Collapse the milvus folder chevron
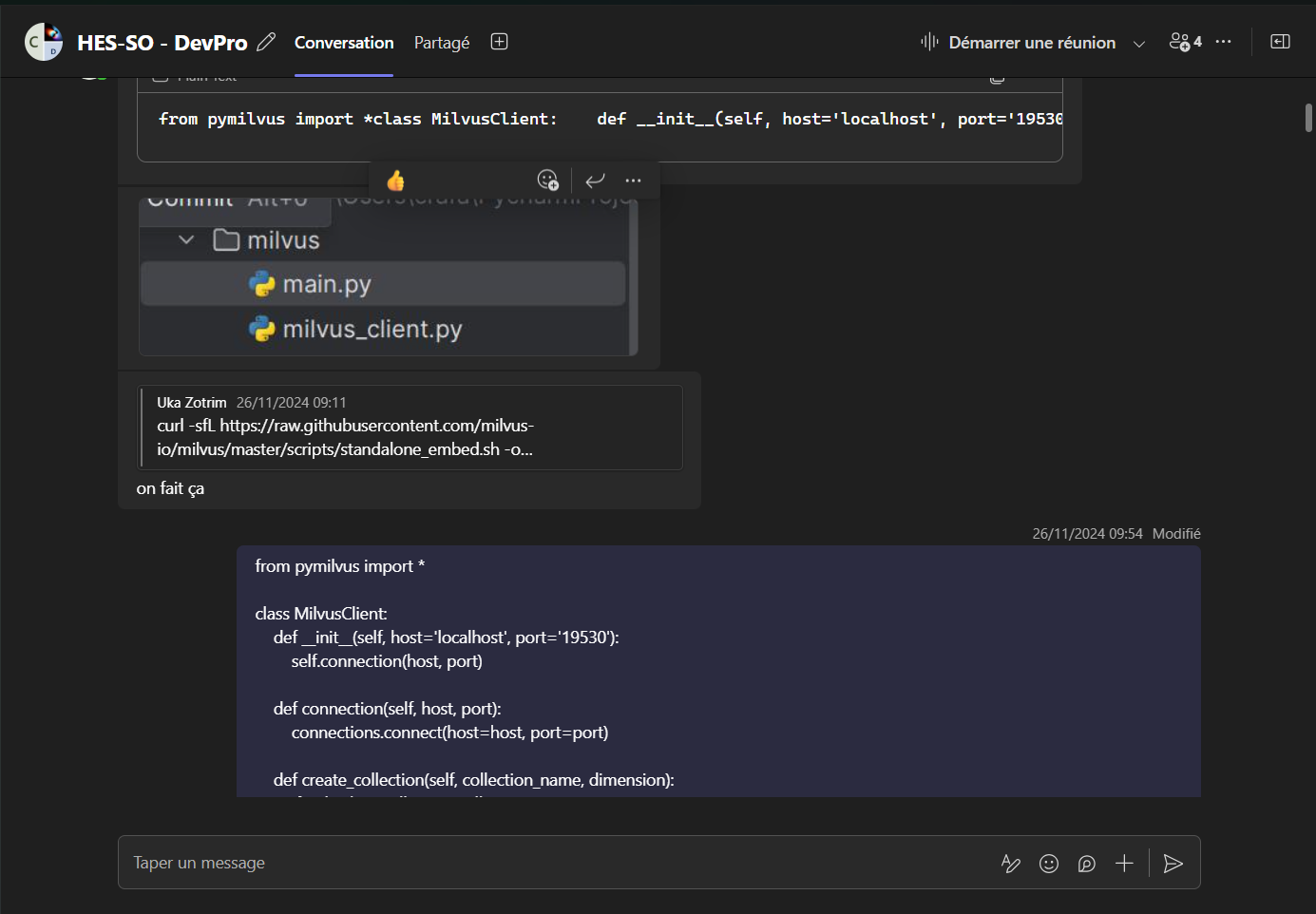 186,240
